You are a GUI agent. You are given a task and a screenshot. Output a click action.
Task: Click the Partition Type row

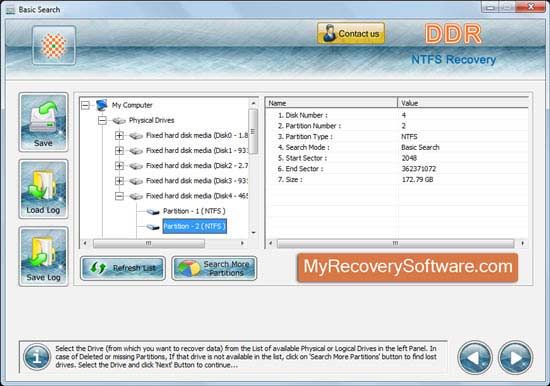[x=397, y=137]
